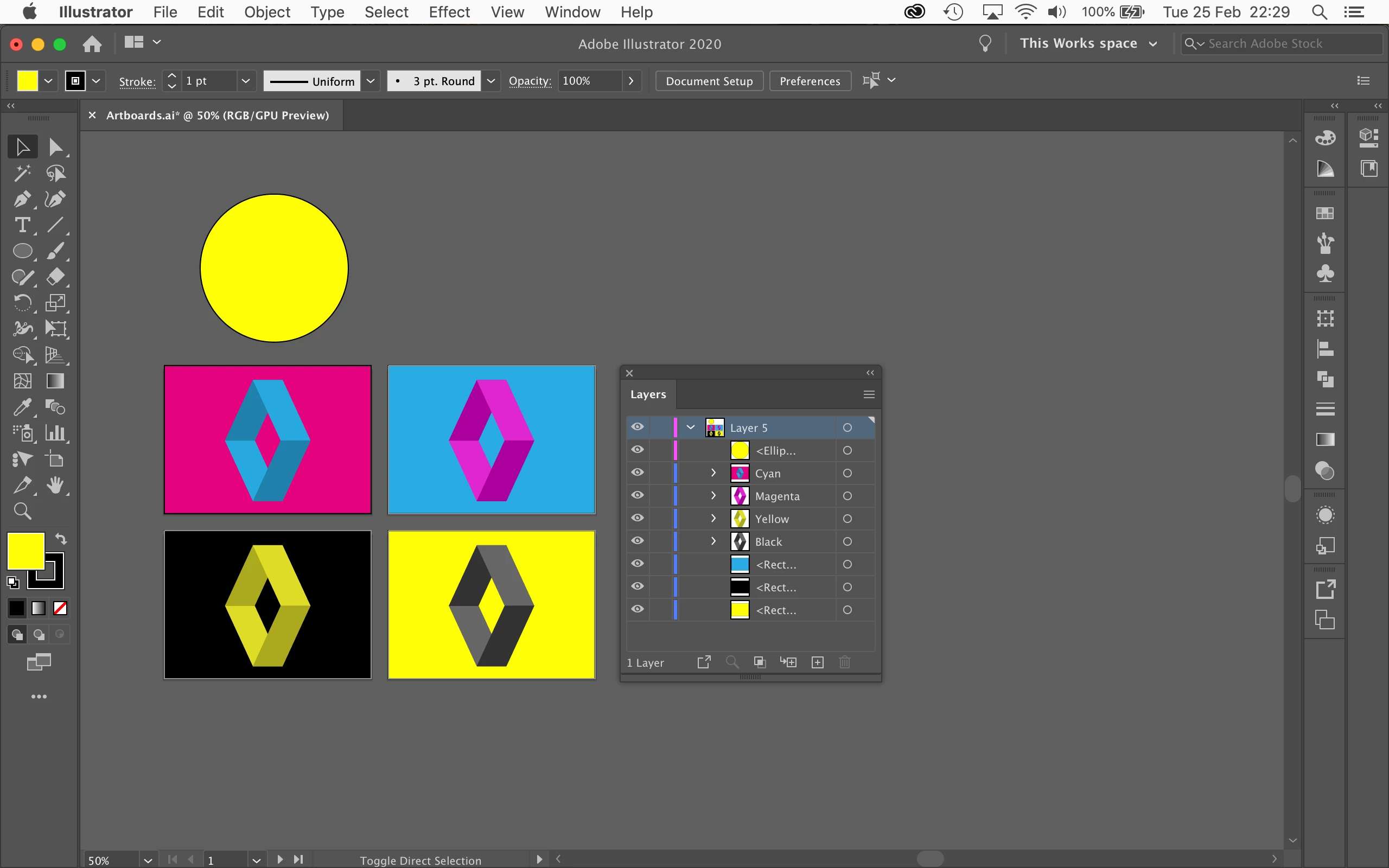Viewport: 1389px width, 868px height.
Task: Select the Type tool
Action: pyautogui.click(x=22, y=225)
